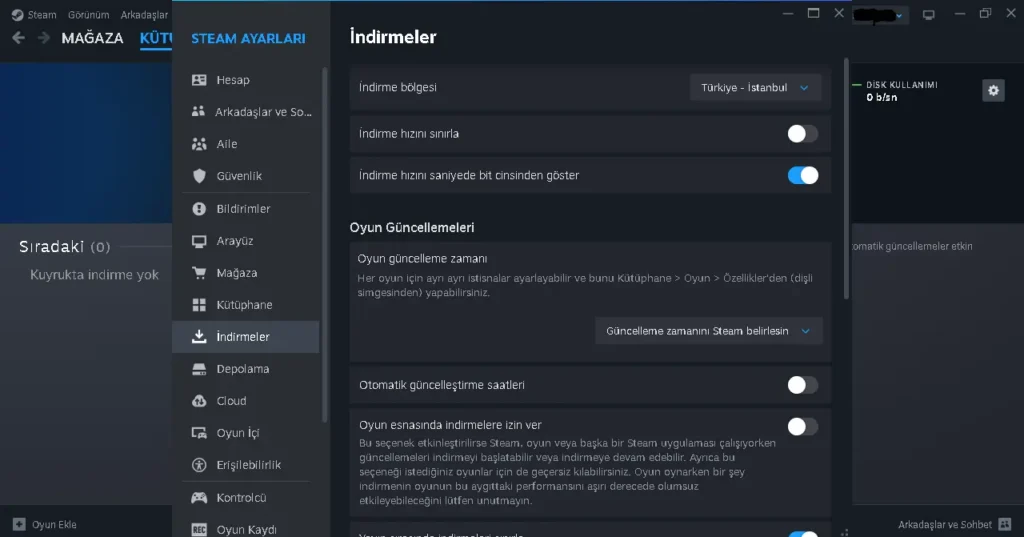Click the Erişilebilirlik accessibility icon

(199, 465)
